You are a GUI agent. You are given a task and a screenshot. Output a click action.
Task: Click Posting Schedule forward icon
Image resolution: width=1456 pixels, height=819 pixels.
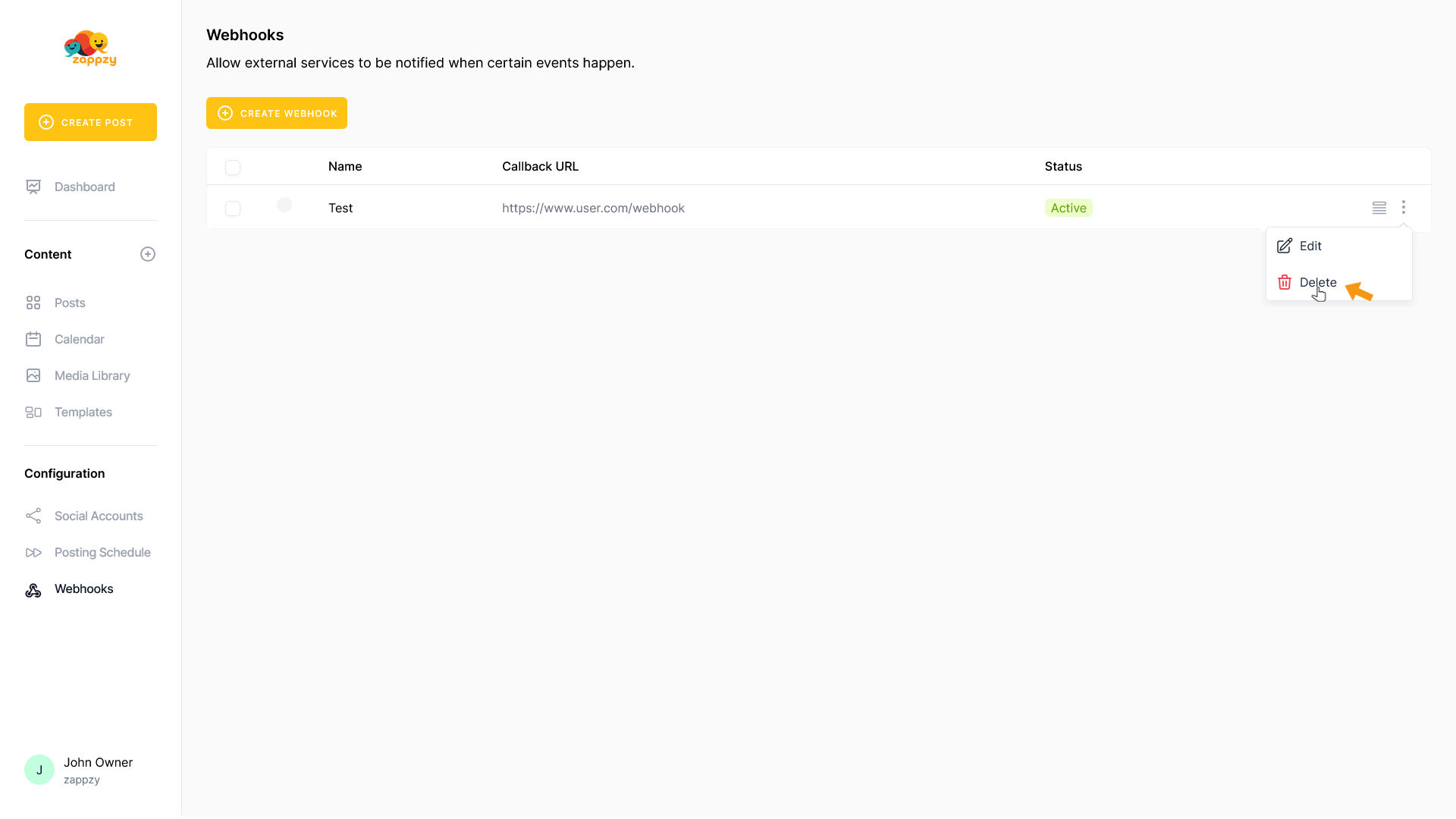coord(33,552)
